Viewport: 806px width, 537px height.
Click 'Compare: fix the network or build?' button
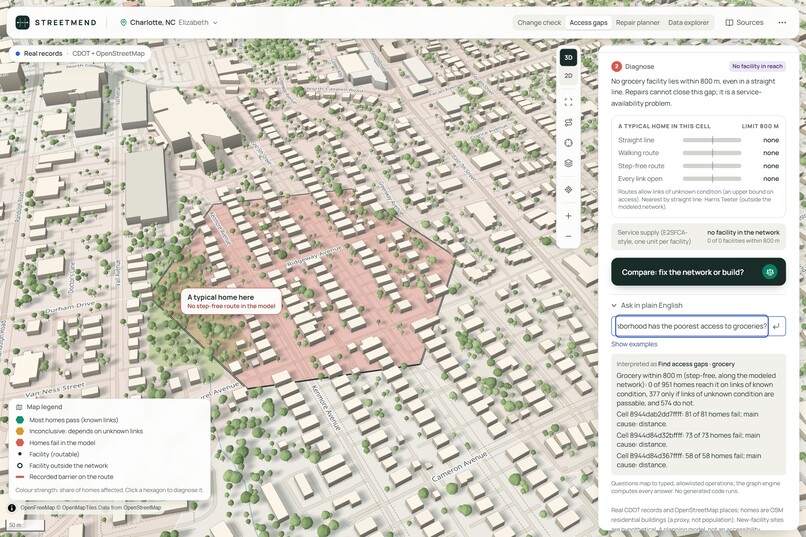click(698, 272)
